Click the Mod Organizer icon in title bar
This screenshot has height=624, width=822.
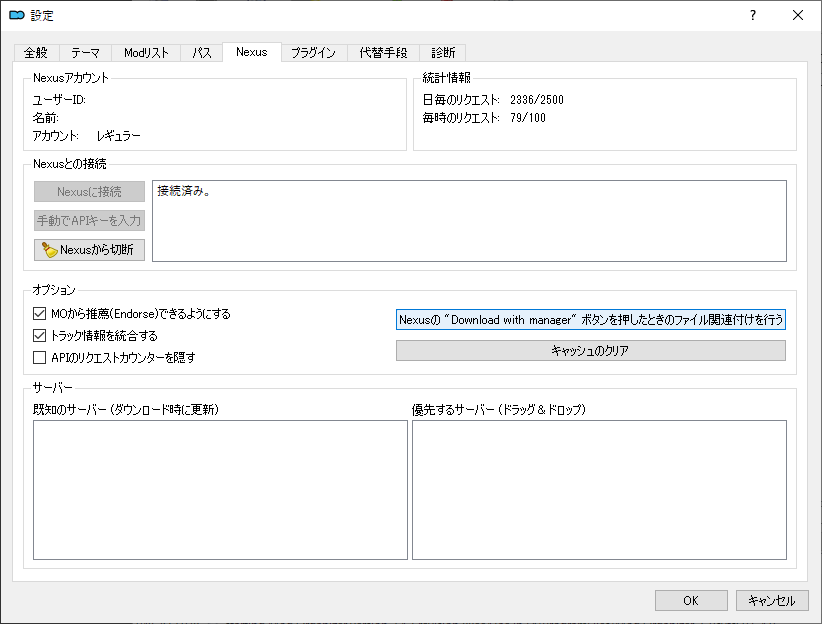[17, 15]
